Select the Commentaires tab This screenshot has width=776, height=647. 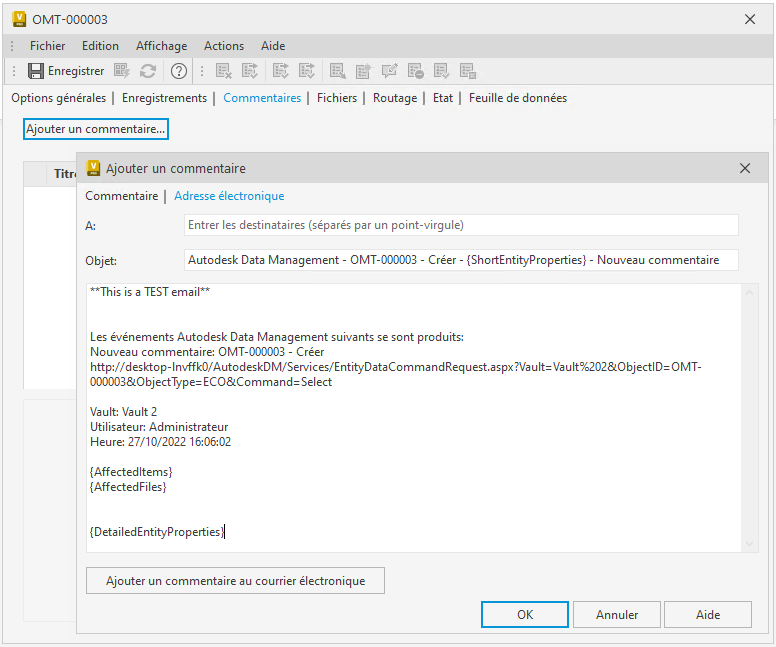(x=262, y=98)
